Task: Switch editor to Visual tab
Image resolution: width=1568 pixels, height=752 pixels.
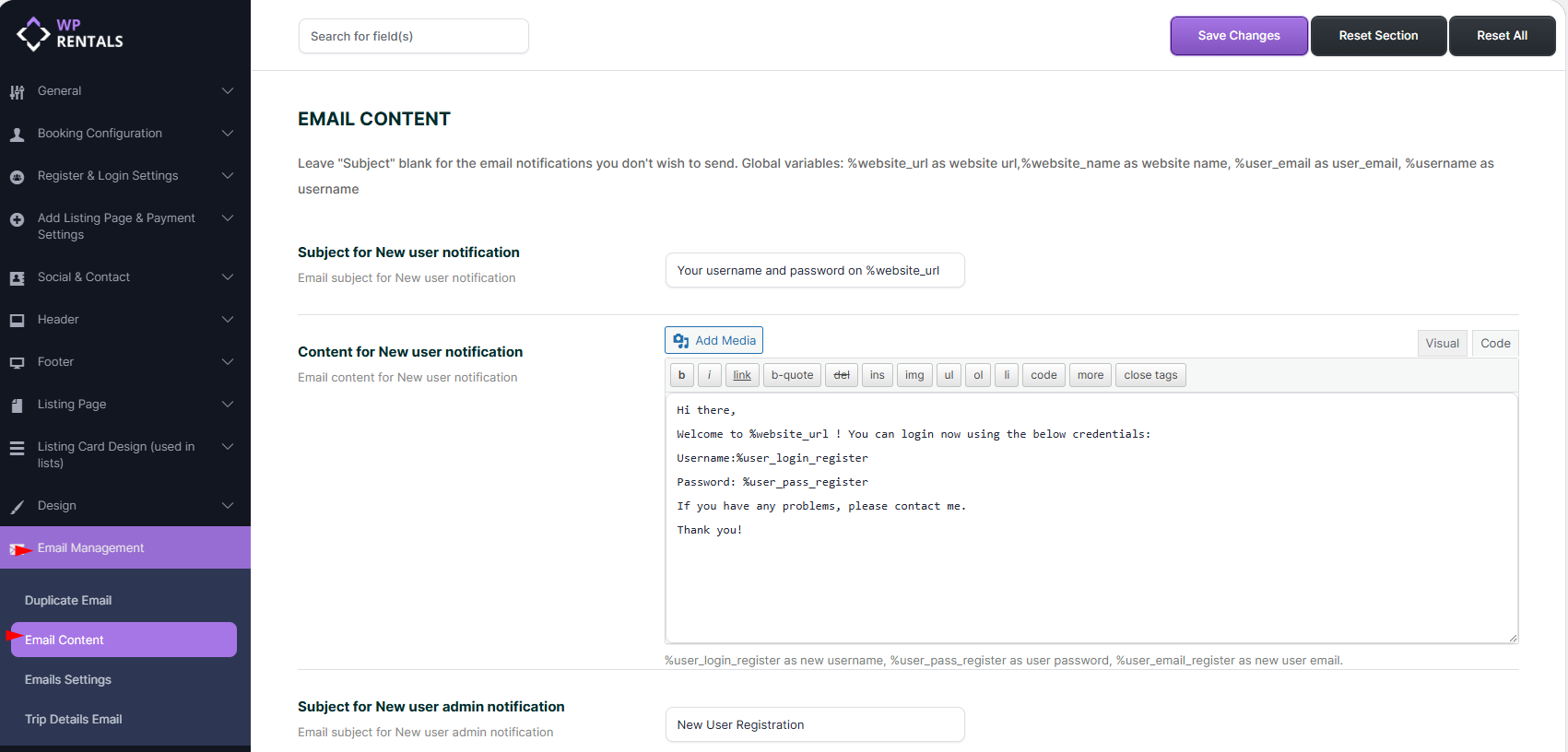Action: (1442, 343)
